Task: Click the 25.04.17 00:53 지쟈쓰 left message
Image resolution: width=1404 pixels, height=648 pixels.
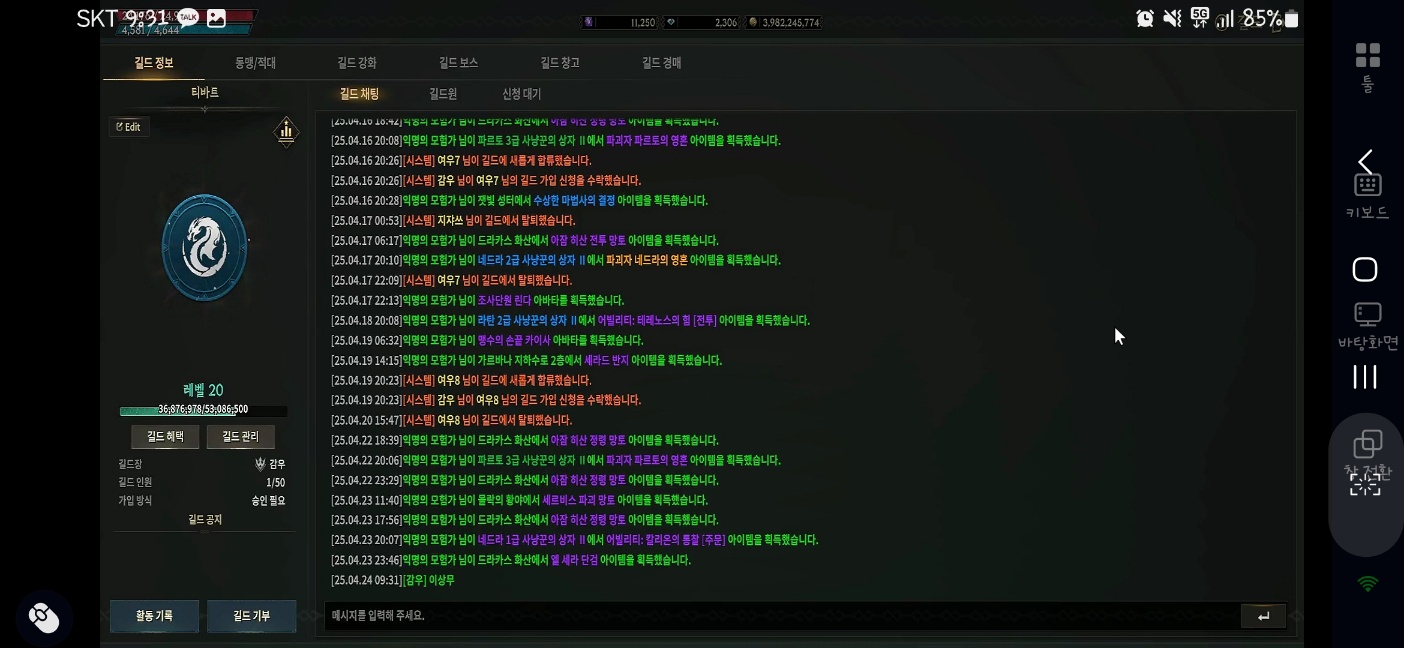Action: coord(453,220)
